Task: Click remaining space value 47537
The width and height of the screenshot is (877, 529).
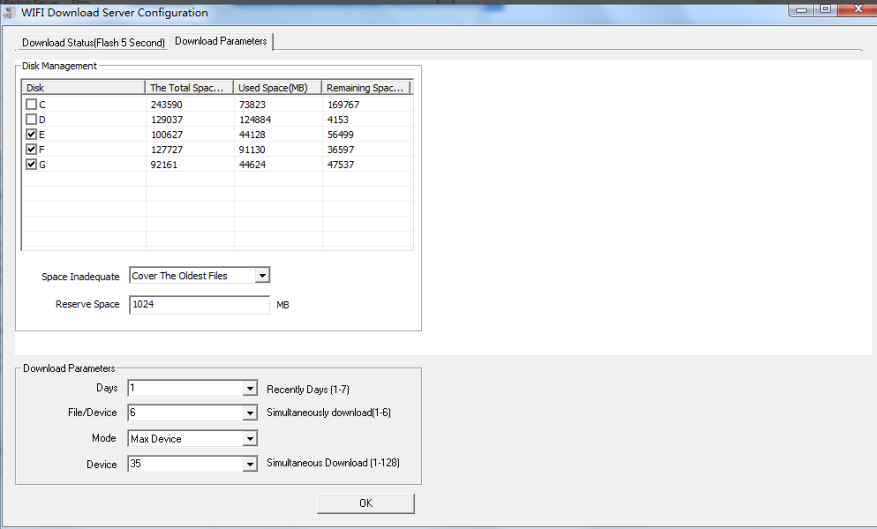Action: click(341, 165)
